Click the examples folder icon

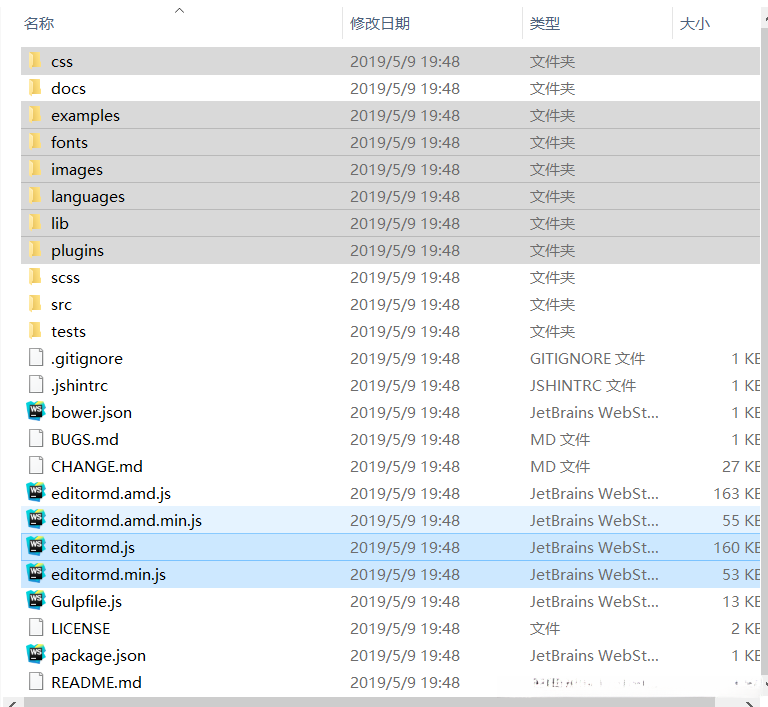[x=35, y=115]
